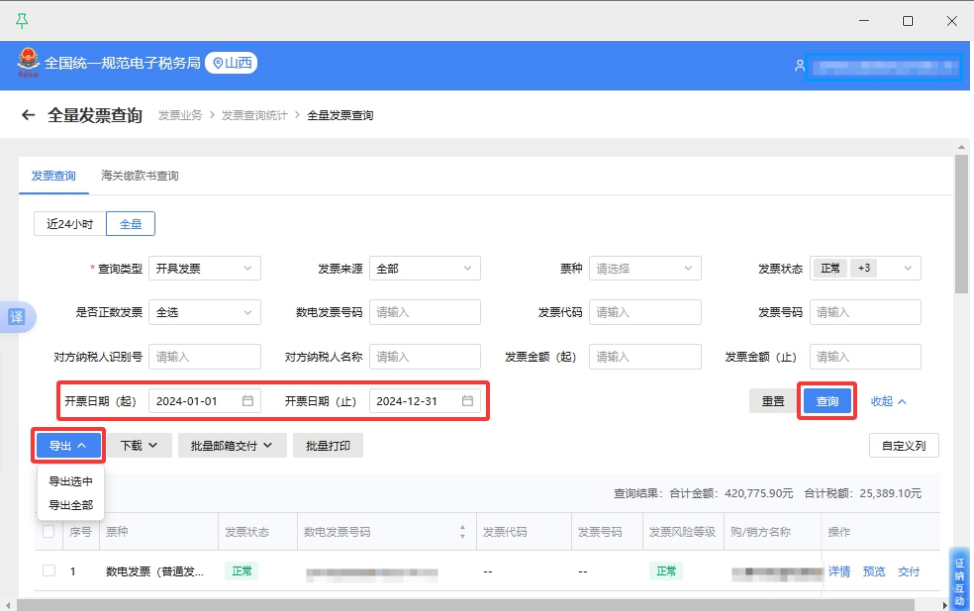Click the blue 查询 button
Viewport: 974px width, 611px height.
point(827,401)
